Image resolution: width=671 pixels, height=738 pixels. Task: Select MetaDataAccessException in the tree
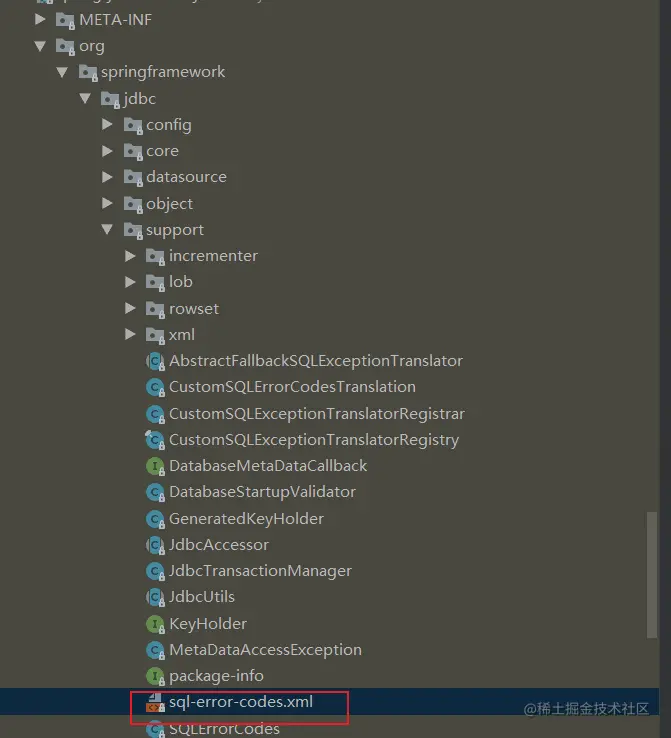pyautogui.click(x=265, y=650)
